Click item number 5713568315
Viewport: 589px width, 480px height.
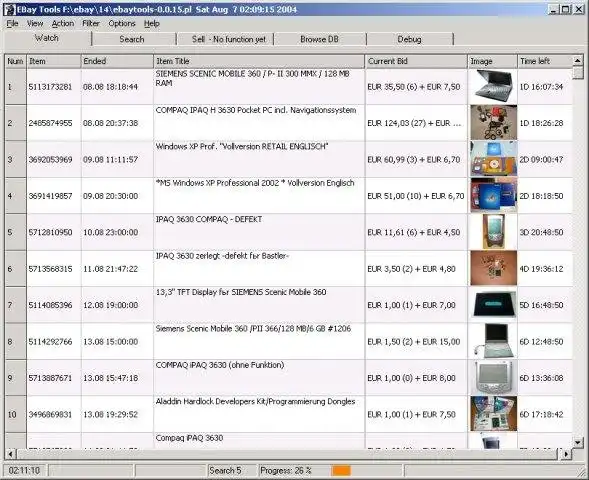(x=50, y=269)
